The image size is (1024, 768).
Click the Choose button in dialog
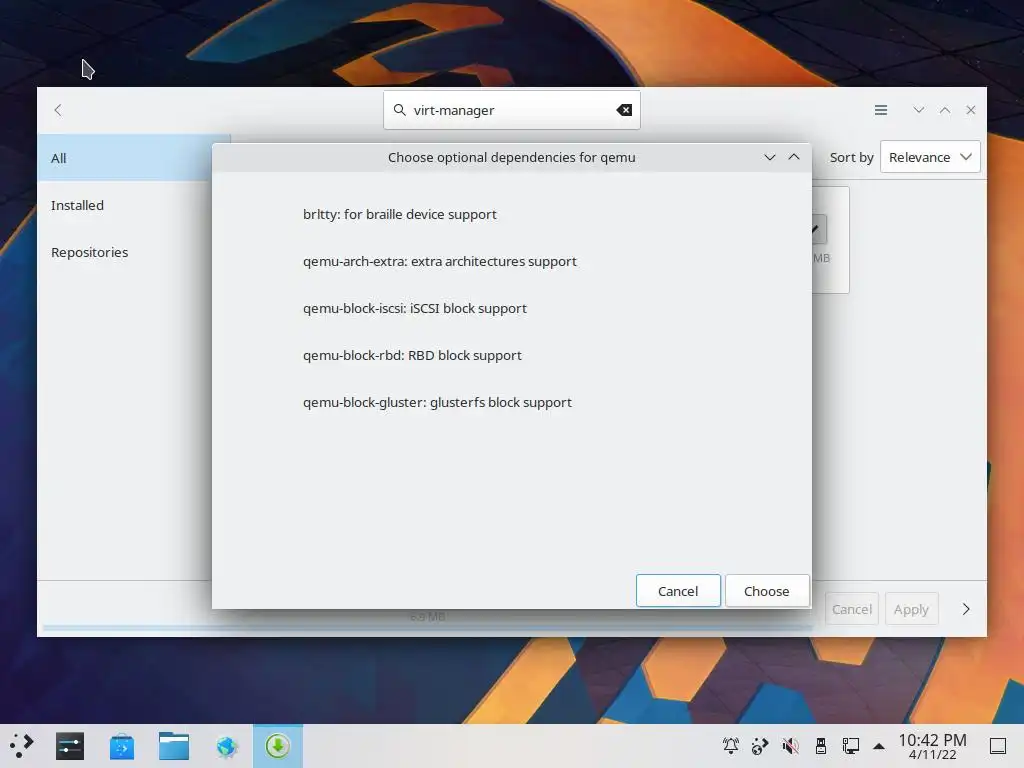(767, 591)
